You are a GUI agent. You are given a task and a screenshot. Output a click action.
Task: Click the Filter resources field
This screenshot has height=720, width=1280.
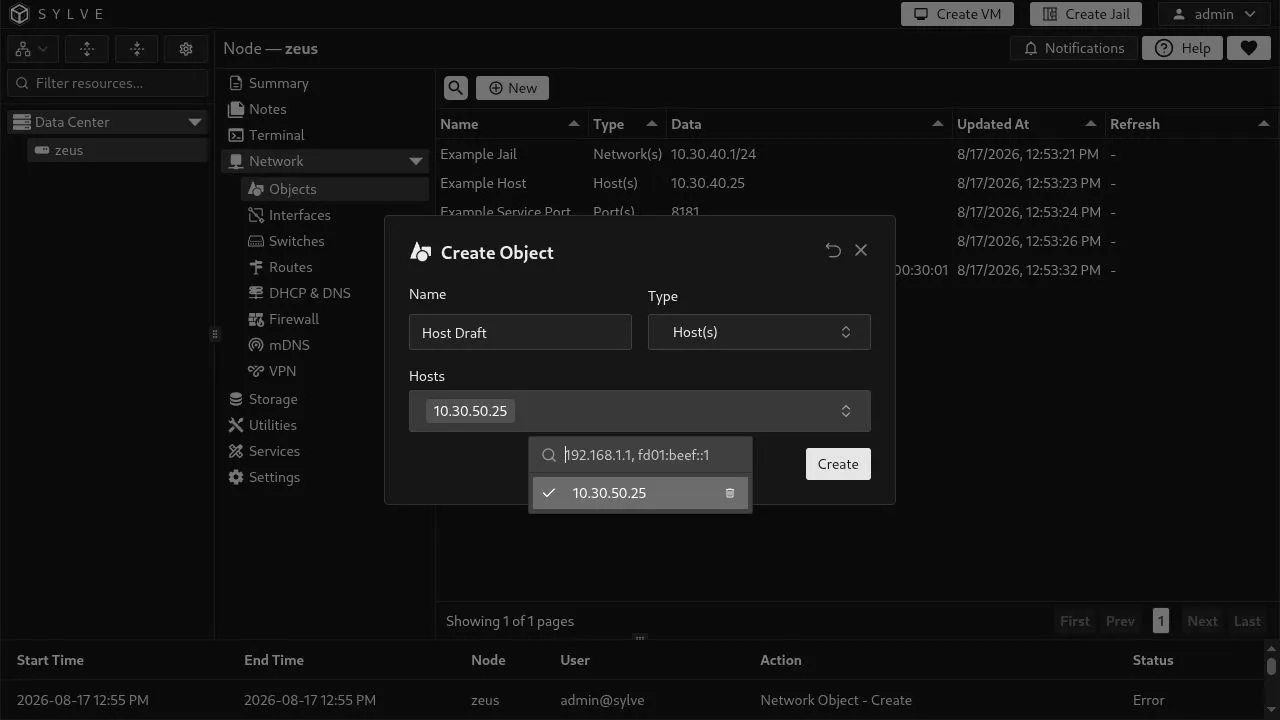click(x=108, y=83)
